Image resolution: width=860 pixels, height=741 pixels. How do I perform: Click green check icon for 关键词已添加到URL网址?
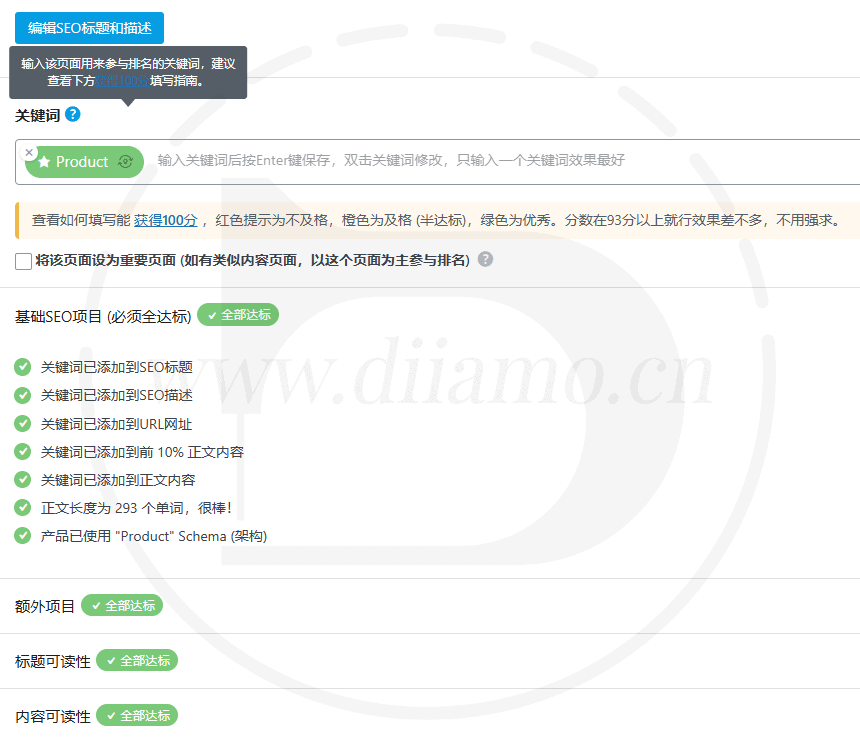click(x=22, y=423)
